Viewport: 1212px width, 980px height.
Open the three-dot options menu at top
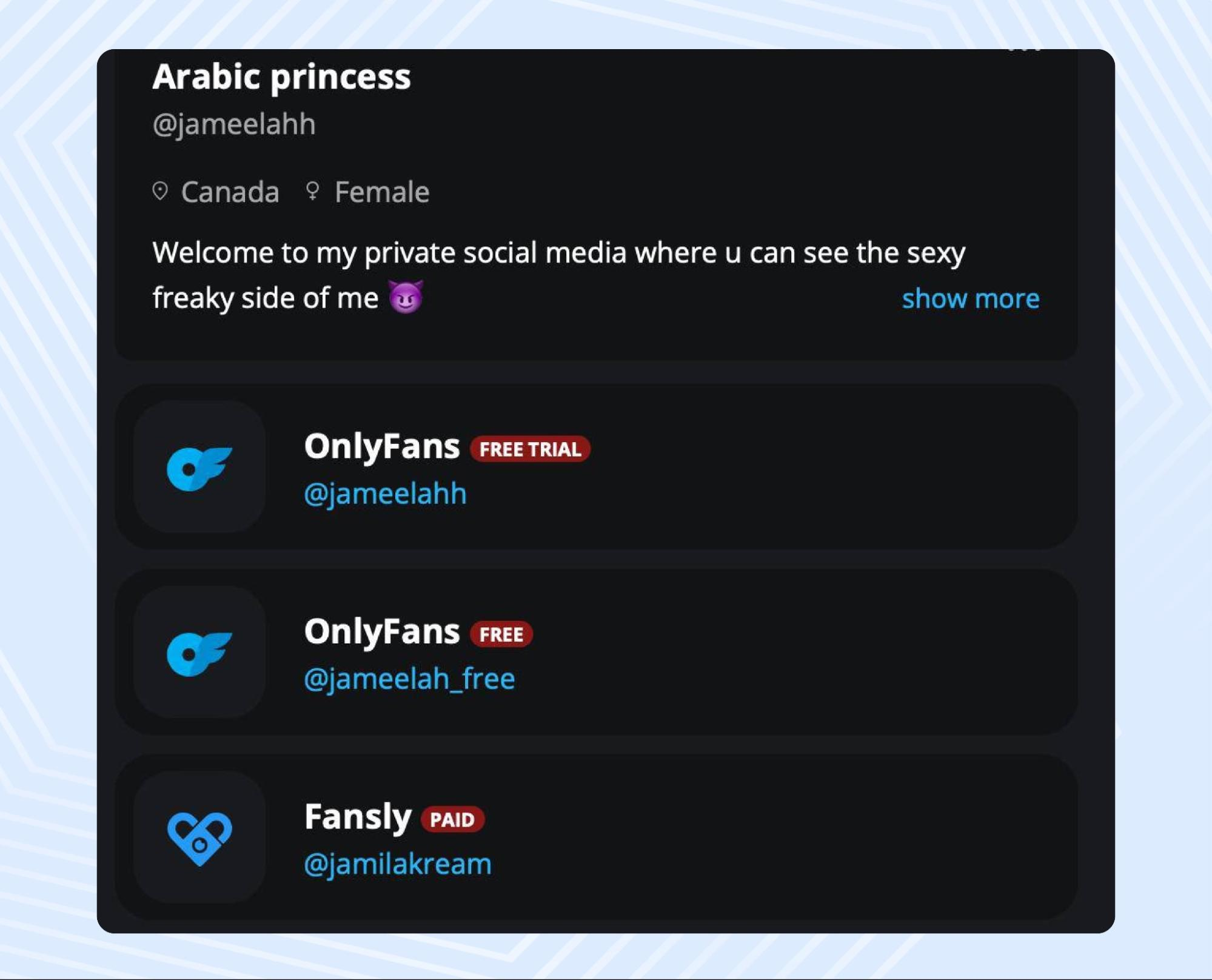(1024, 51)
